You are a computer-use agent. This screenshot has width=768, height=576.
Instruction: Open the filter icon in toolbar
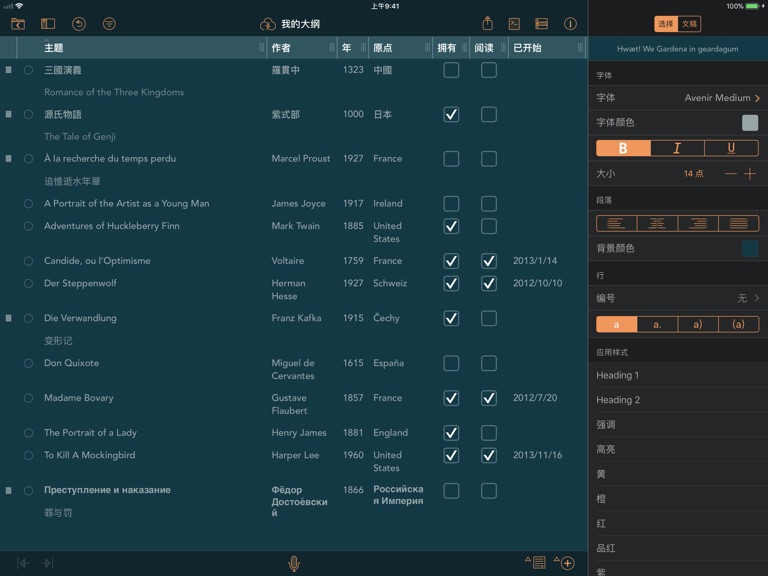pos(109,24)
